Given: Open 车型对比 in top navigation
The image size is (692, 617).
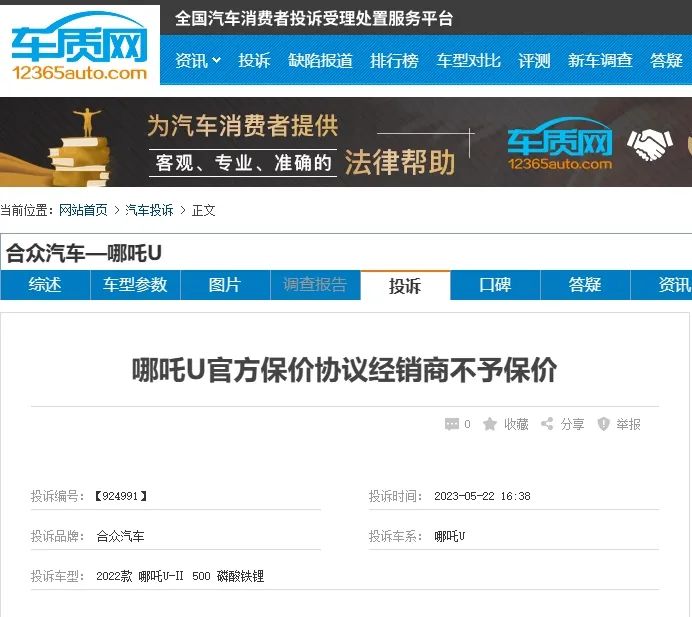Looking at the screenshot, I should 469,60.
